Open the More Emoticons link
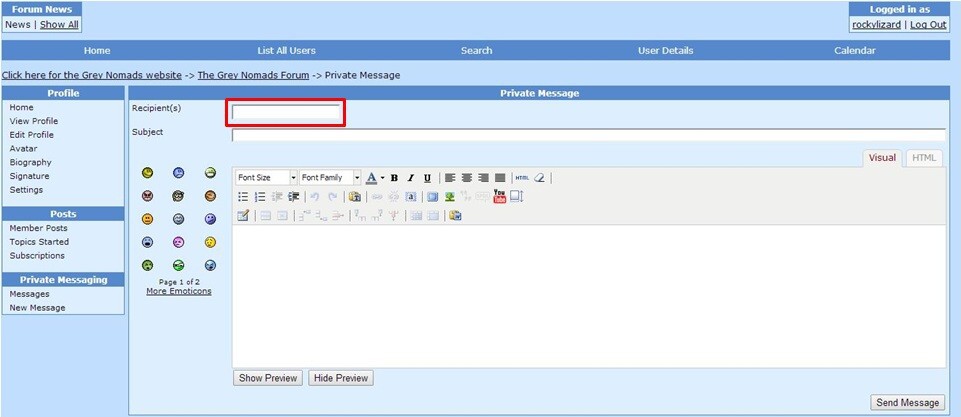This screenshot has height=417, width=961. [179, 292]
